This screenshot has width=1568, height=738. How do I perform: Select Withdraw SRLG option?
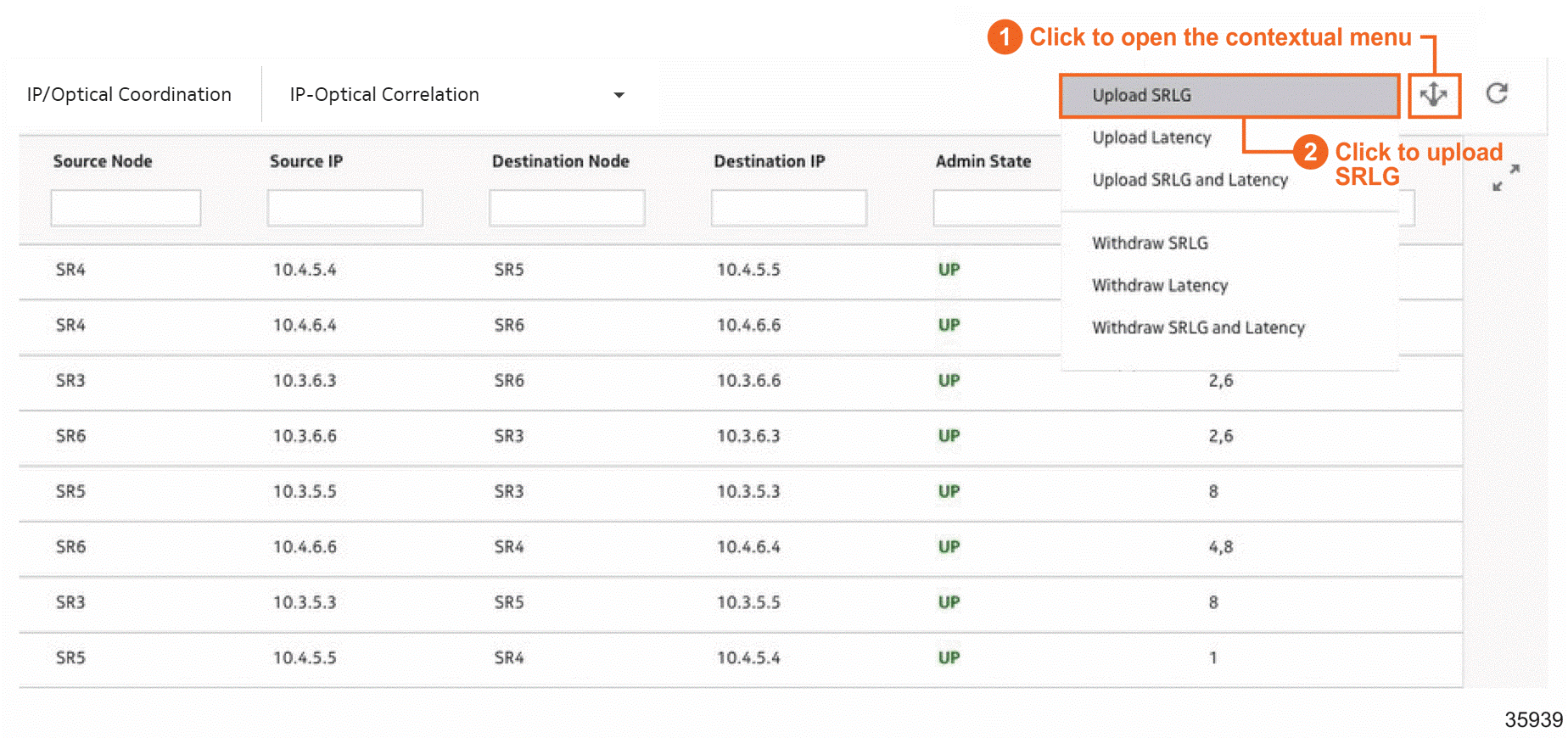1150,243
